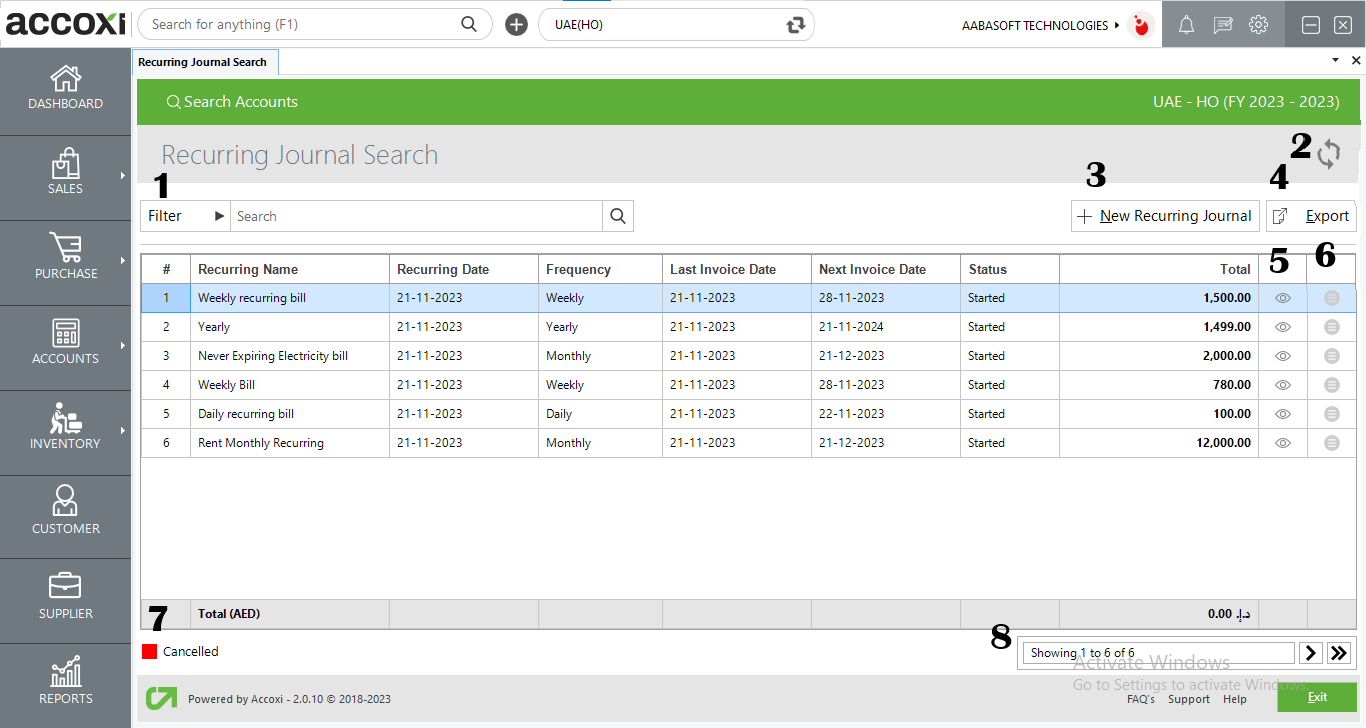Open application settings gear
This screenshot has width=1366, height=728.
1258,24
